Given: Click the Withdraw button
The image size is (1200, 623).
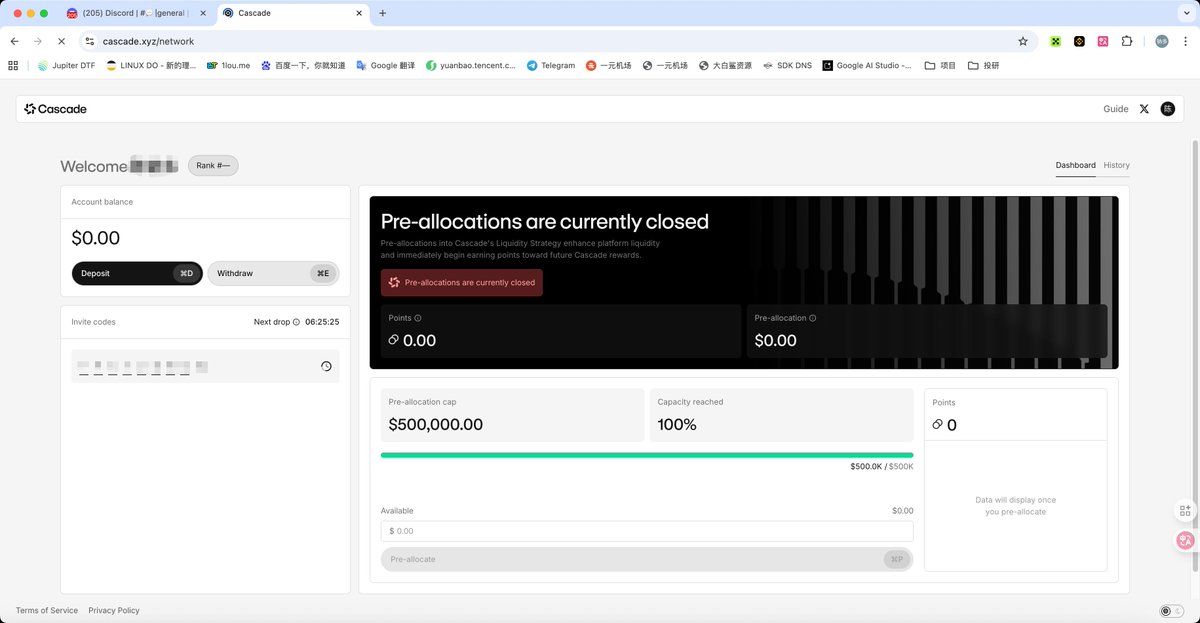Looking at the screenshot, I should coord(273,273).
